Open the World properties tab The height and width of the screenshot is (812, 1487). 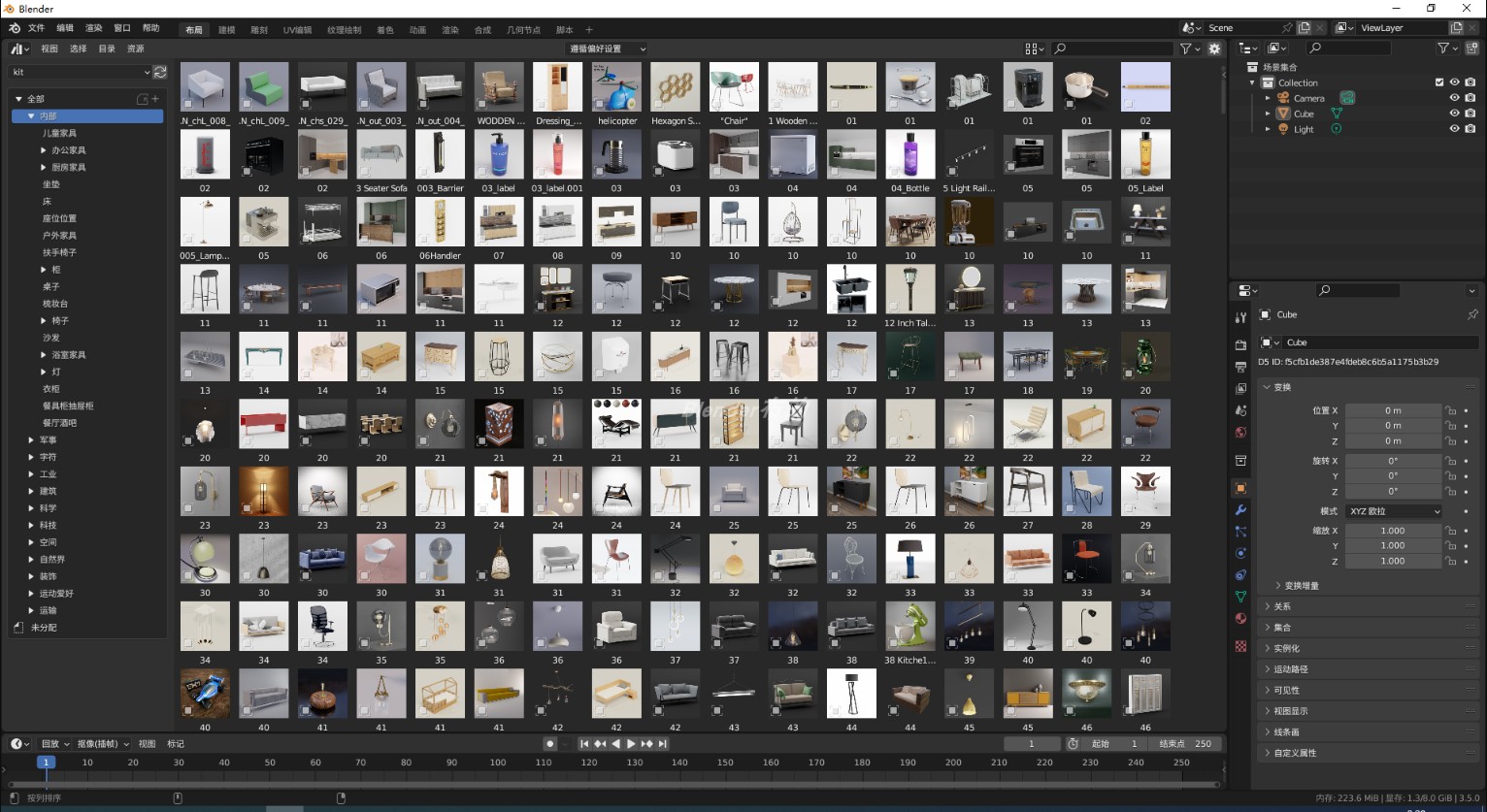point(1240,433)
